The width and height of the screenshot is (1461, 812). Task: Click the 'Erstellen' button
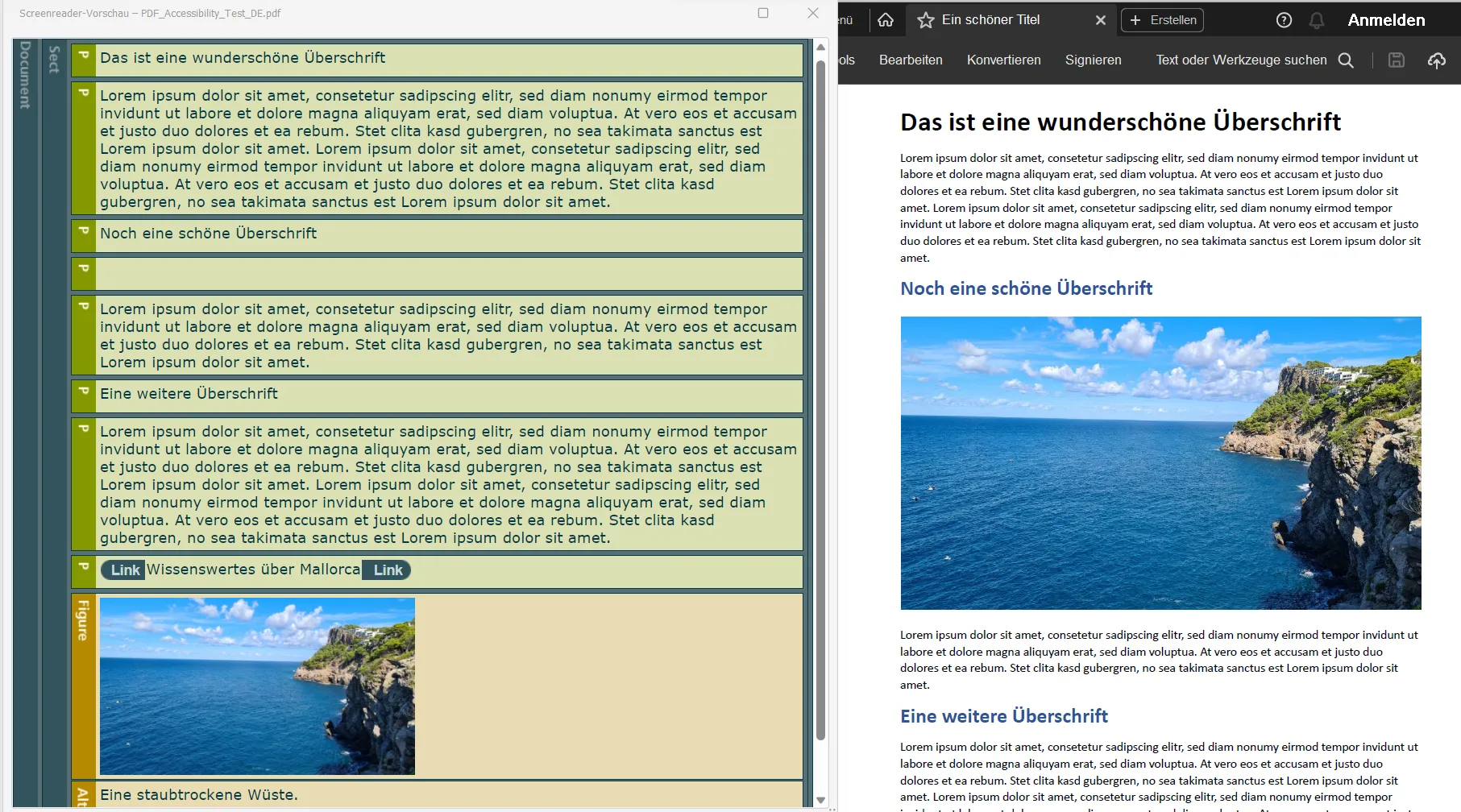1161,20
